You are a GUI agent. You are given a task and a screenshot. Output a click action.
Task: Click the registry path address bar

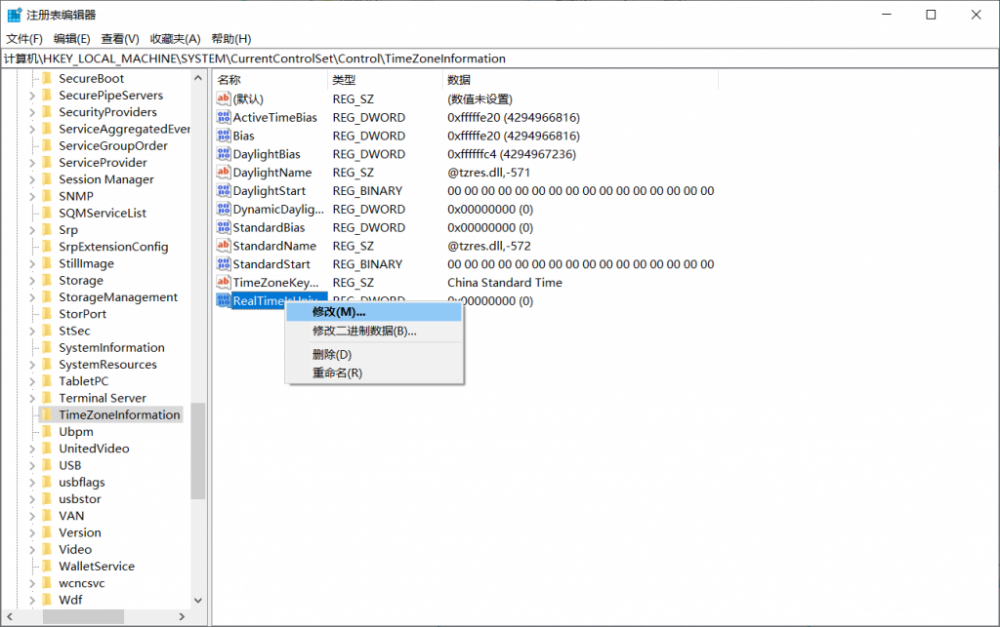pyautogui.click(x=500, y=59)
